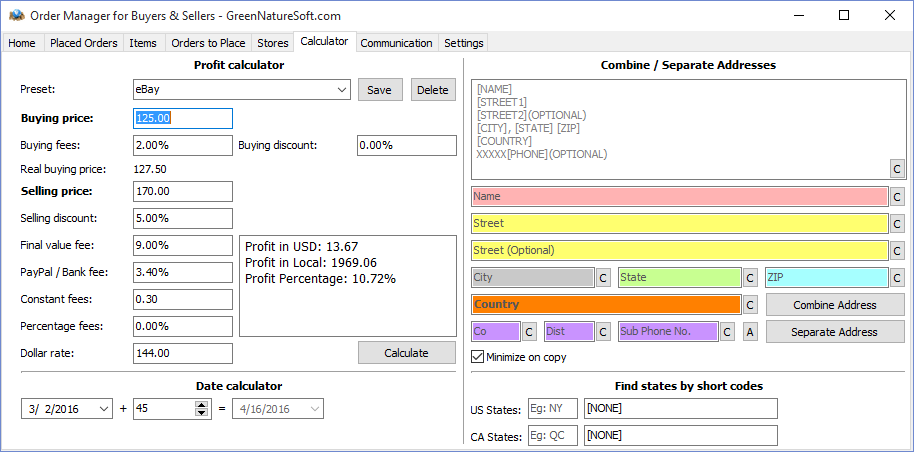Open the Placed Orders tab
The image size is (914, 452).
point(83,43)
